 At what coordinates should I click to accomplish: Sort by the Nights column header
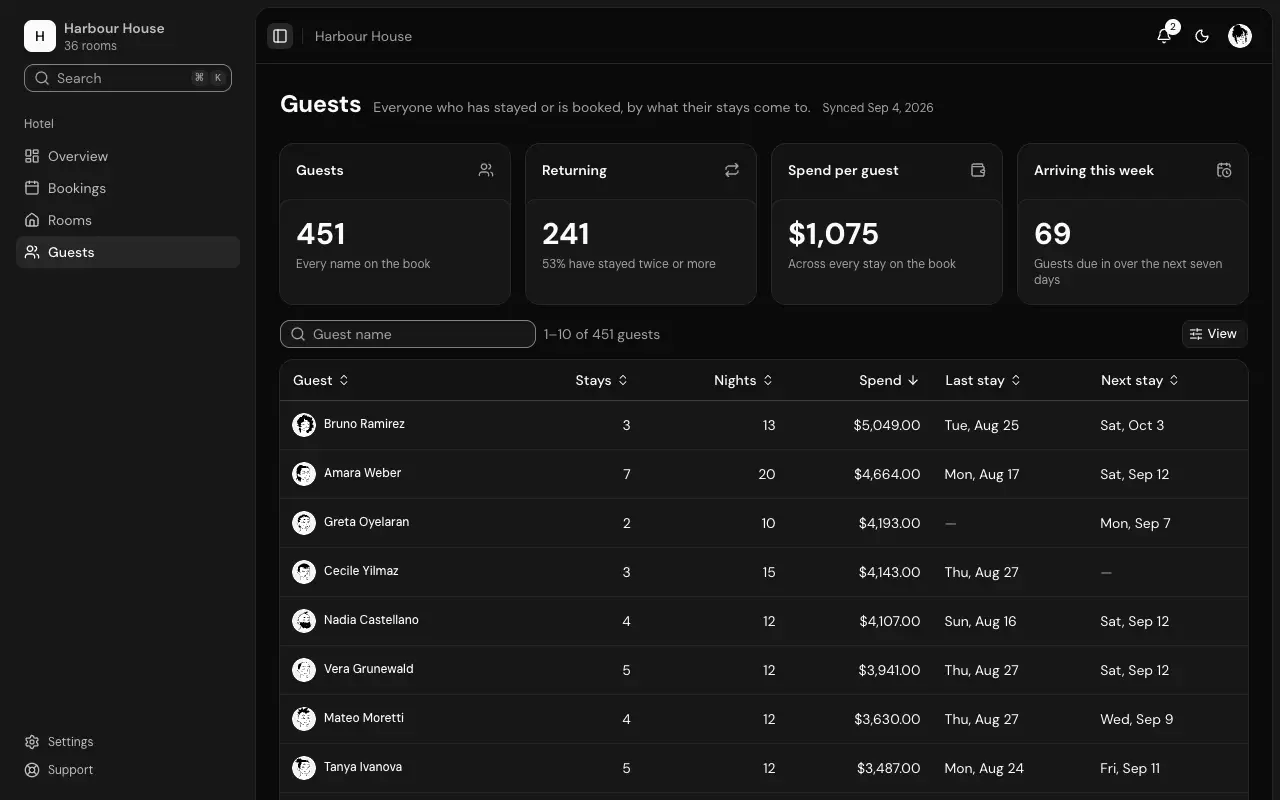pos(744,380)
